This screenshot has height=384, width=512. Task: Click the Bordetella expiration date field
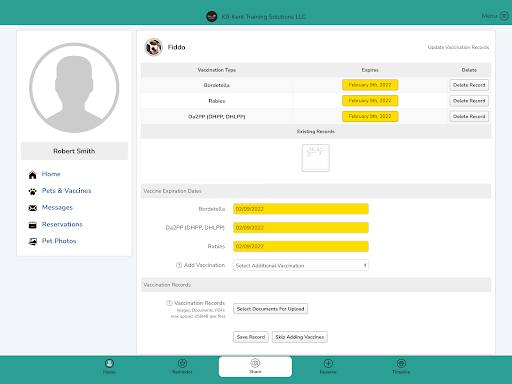[301, 209]
